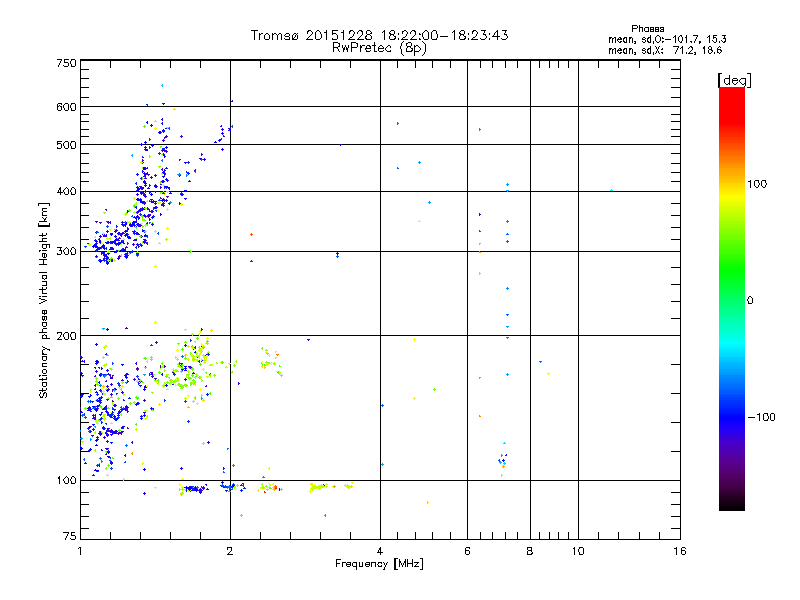Image resolution: width=800 pixels, height=600 pixels.
Task: Click the 'Frequency [MHz]' x-axis label
Action: coord(379,564)
